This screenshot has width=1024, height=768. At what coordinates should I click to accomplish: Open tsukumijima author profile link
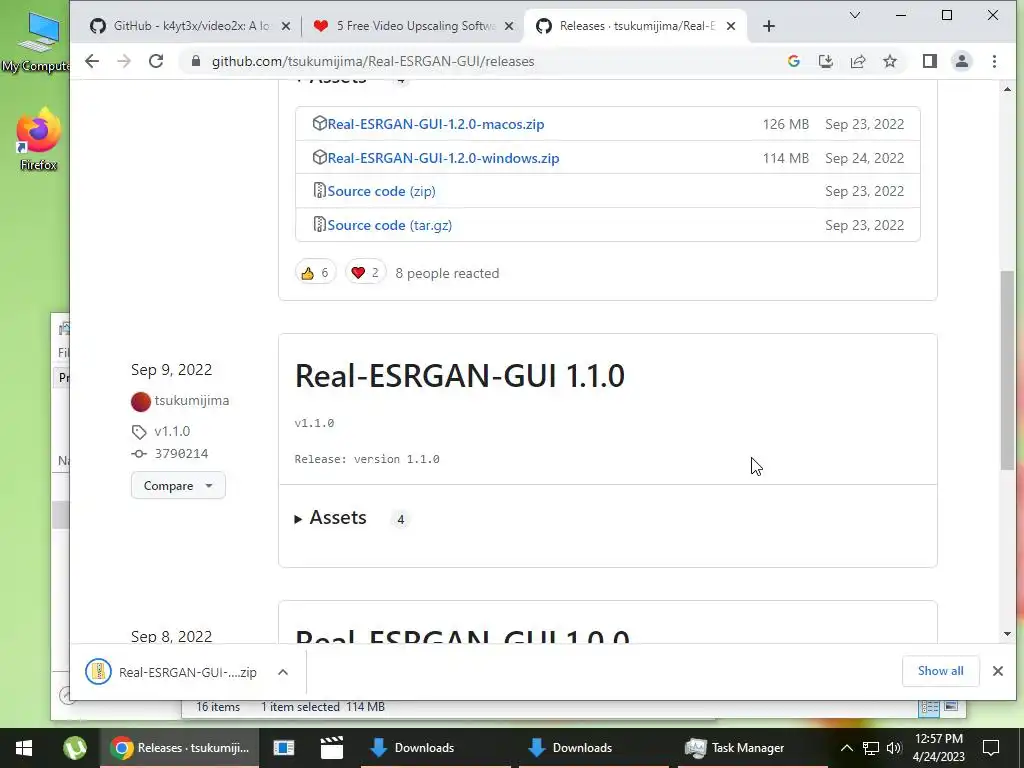point(191,400)
